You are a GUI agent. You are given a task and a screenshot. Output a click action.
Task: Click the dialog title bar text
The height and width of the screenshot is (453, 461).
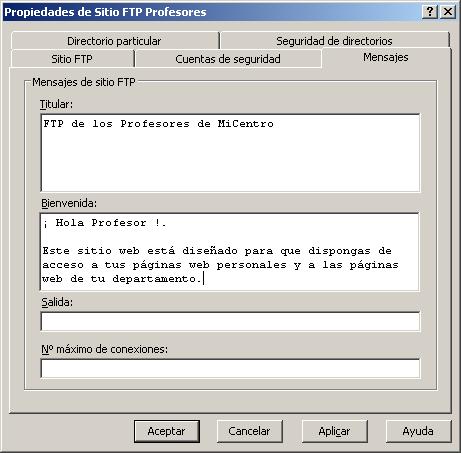point(105,12)
